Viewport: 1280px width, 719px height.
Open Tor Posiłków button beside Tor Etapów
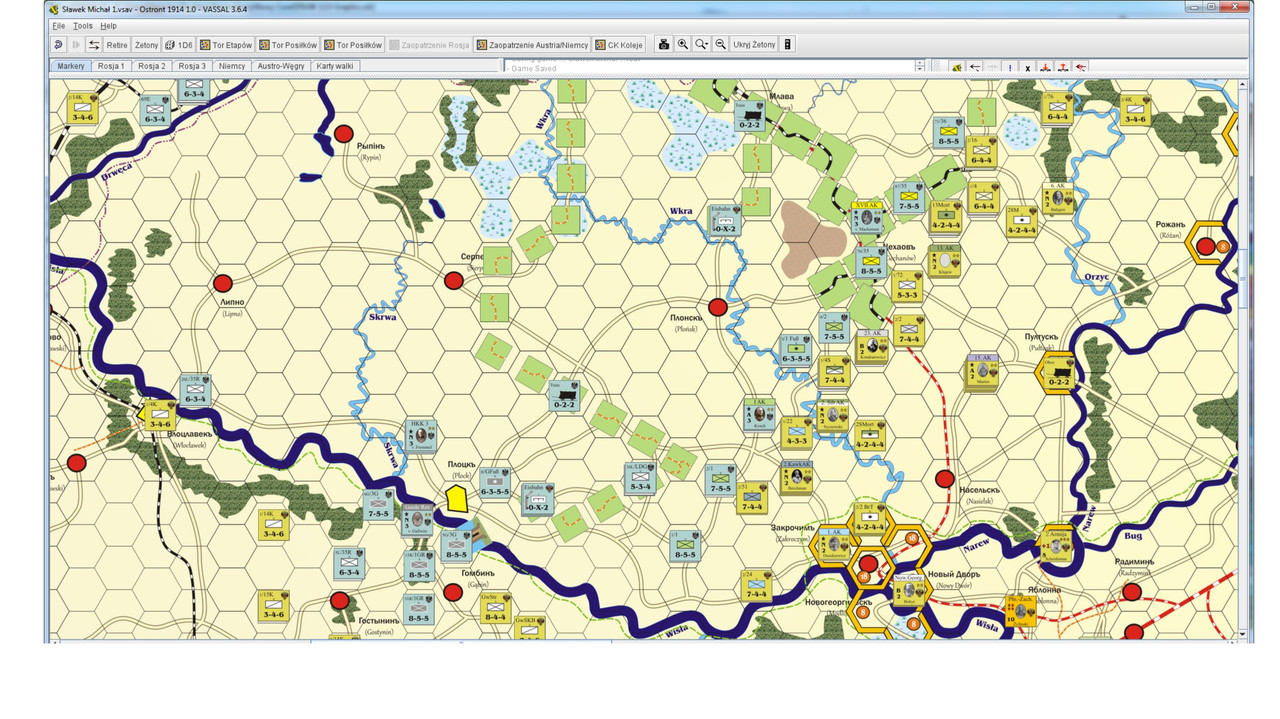[x=288, y=45]
